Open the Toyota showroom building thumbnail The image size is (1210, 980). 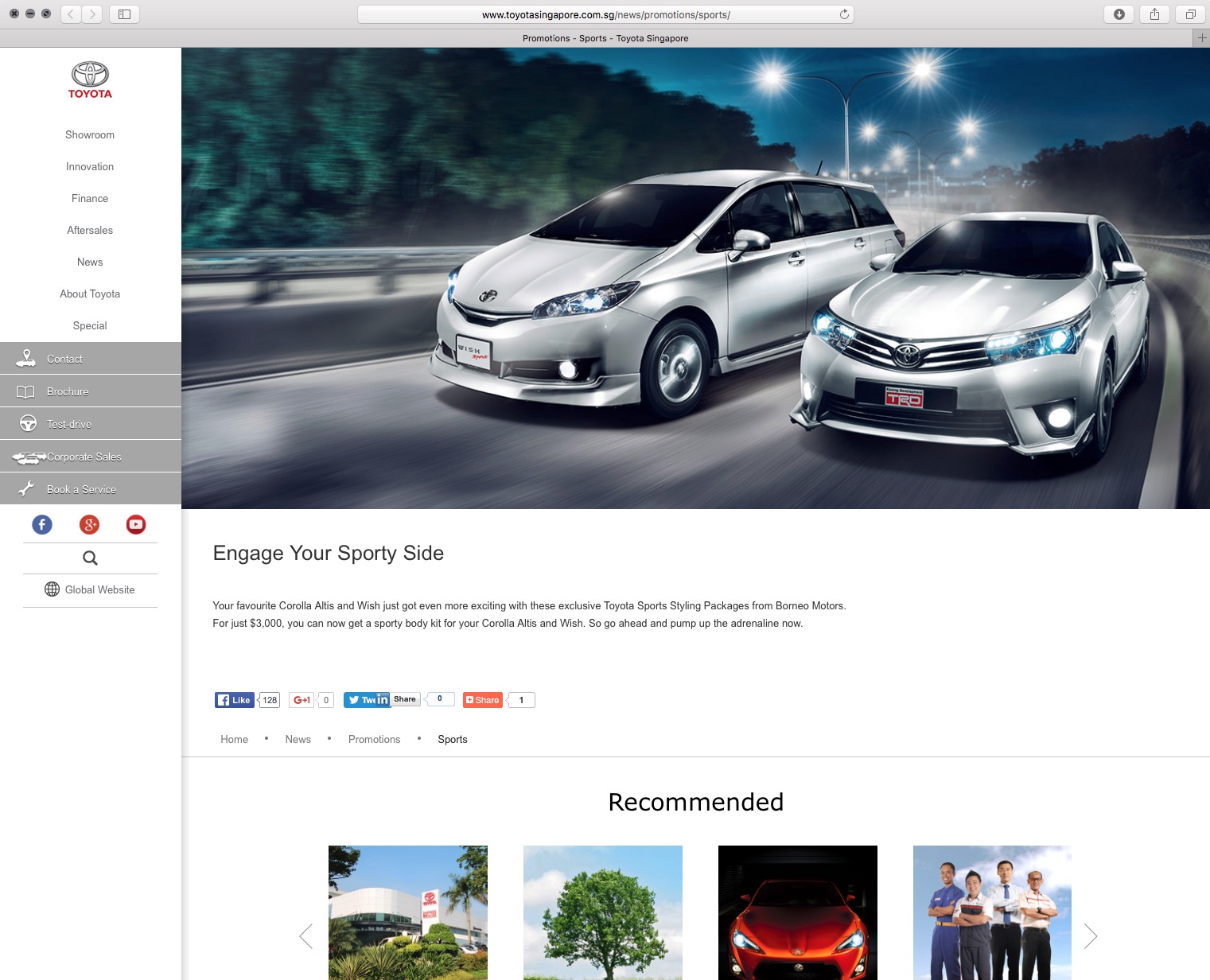(408, 912)
